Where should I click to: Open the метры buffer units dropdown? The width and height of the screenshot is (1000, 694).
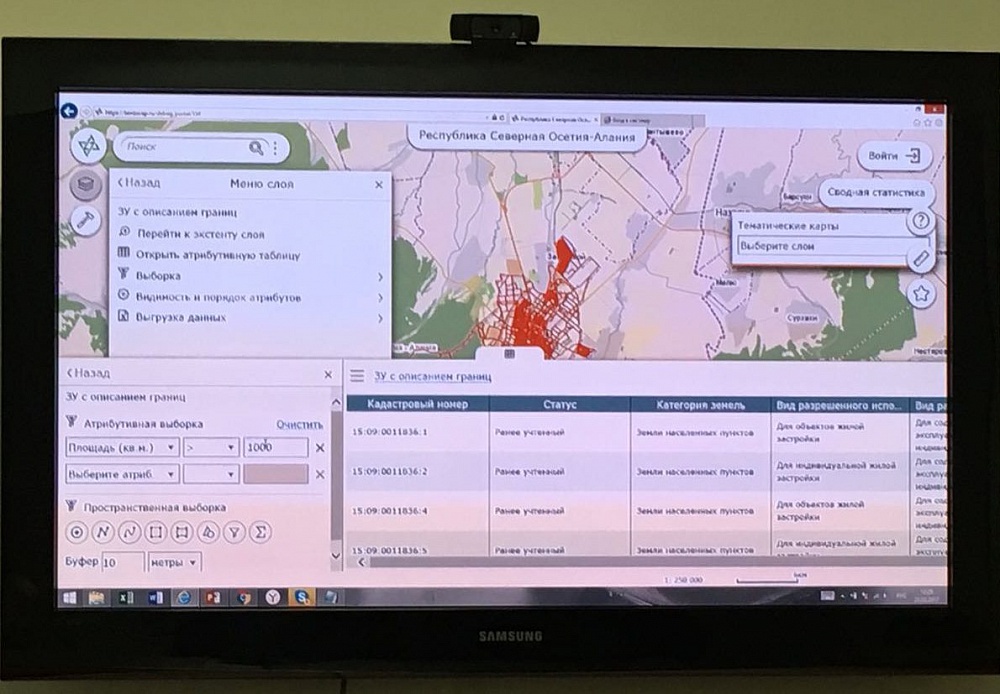pos(174,562)
